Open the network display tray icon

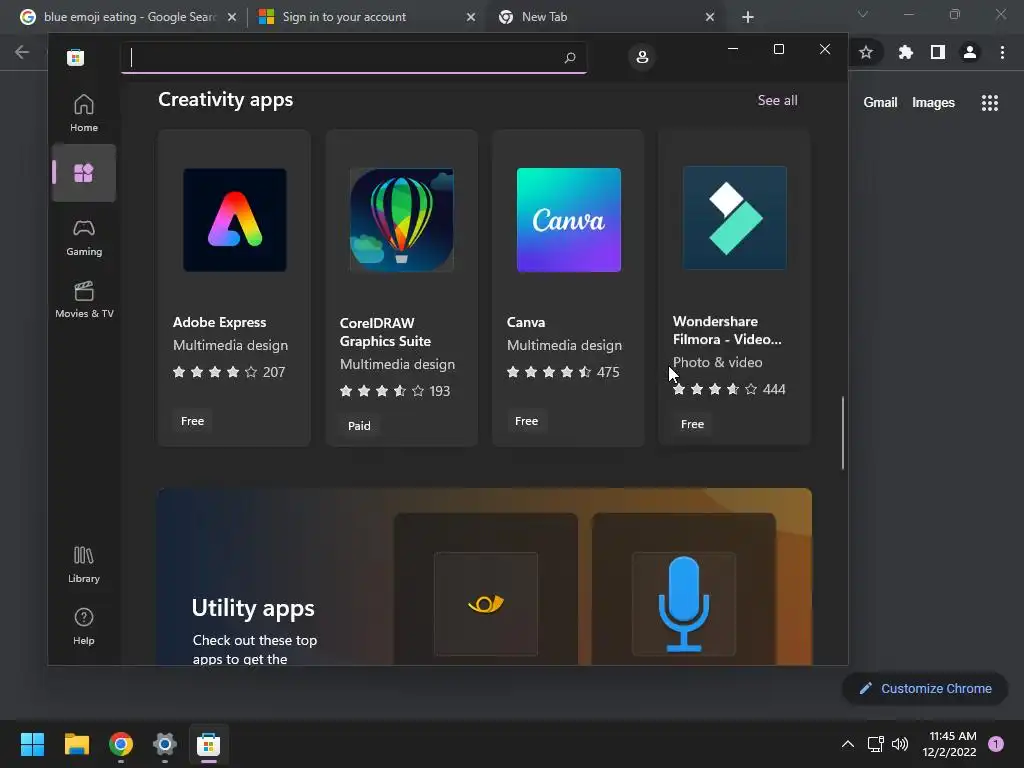tap(875, 744)
